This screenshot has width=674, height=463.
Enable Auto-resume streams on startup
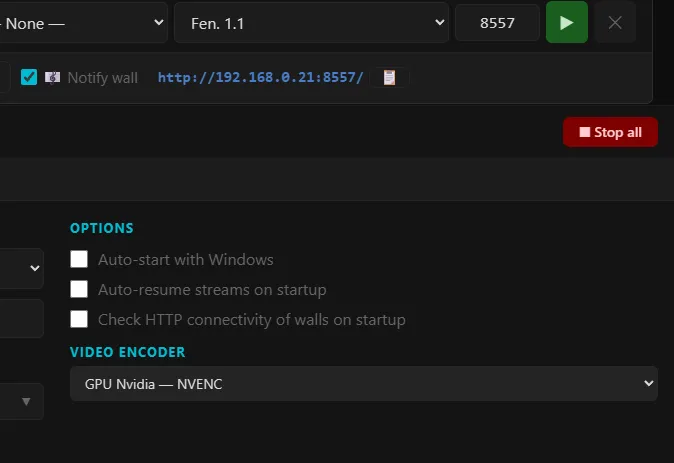79,289
